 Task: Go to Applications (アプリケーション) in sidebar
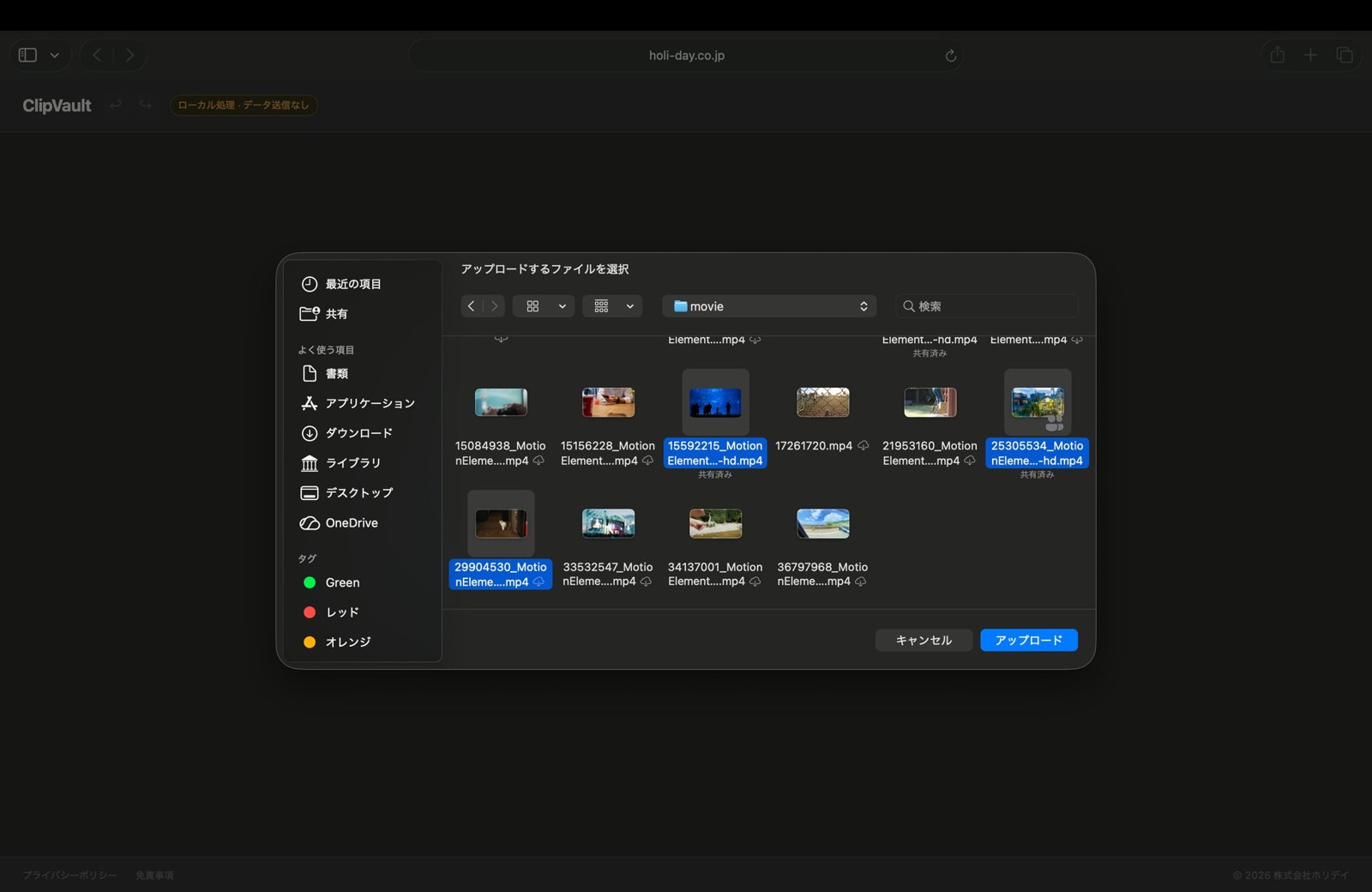pos(358,403)
